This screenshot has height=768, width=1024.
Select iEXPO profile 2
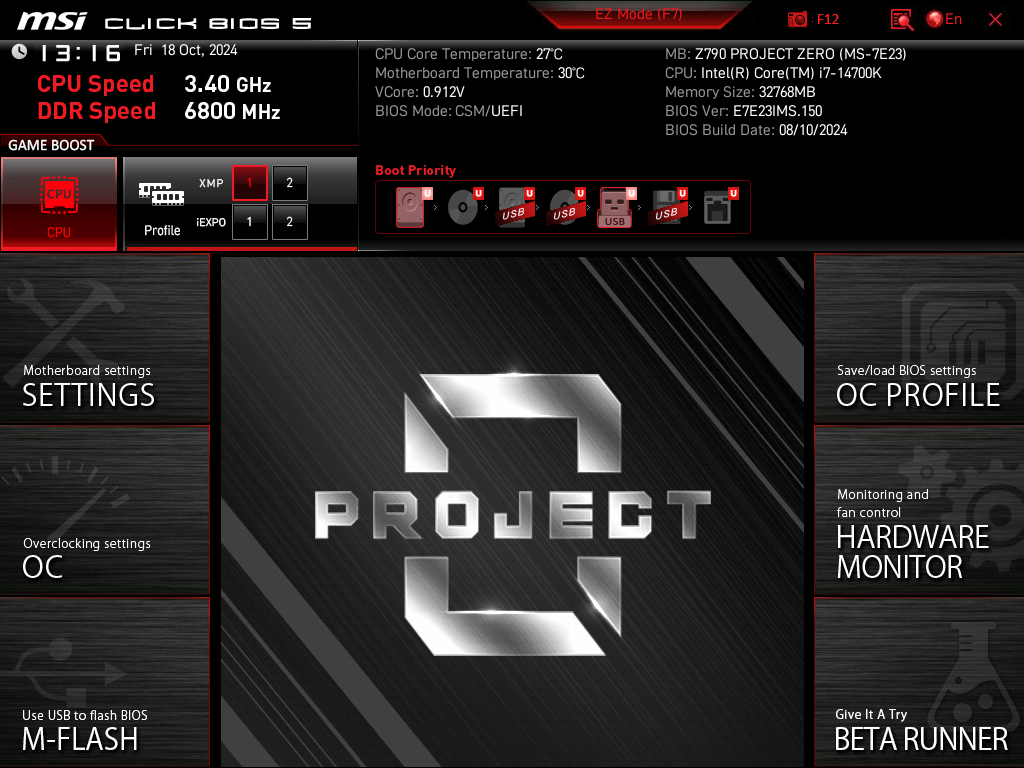[x=290, y=222]
